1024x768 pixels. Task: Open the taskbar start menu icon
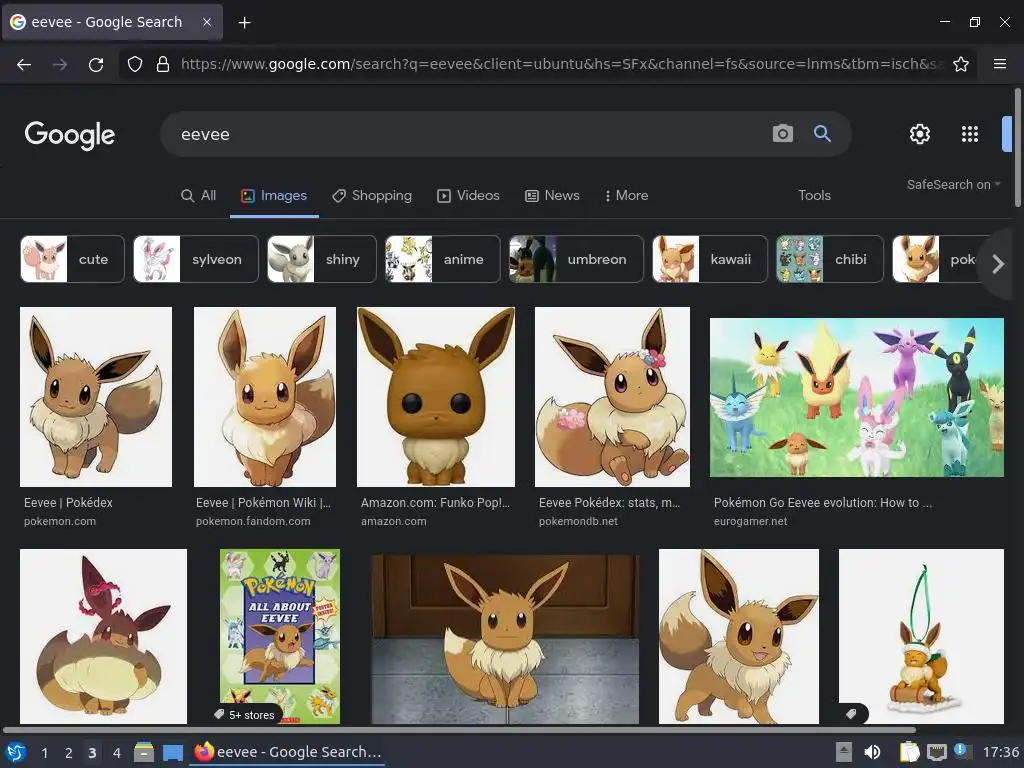coord(16,752)
